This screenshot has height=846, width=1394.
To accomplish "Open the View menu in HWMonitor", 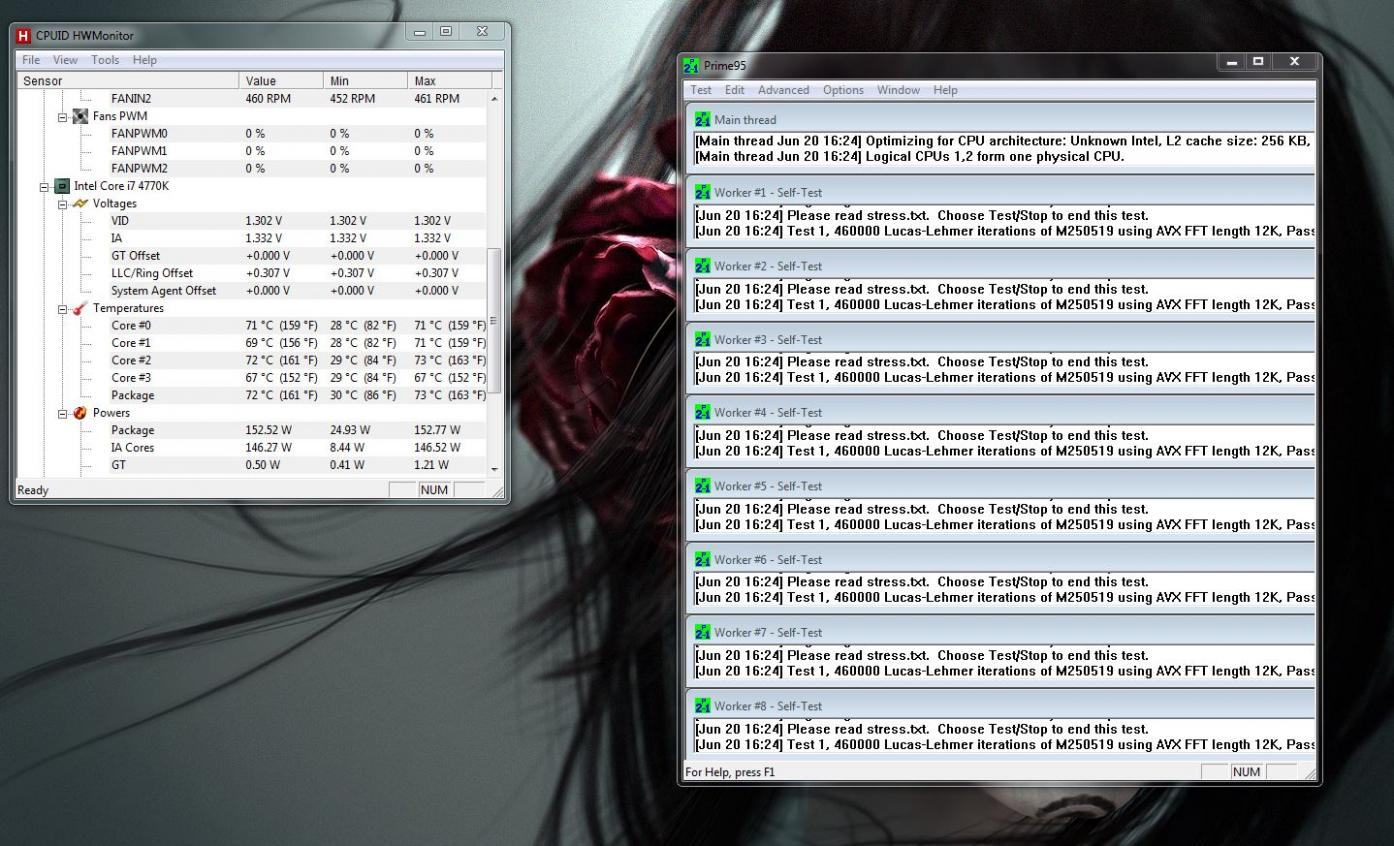I will (x=65, y=60).
